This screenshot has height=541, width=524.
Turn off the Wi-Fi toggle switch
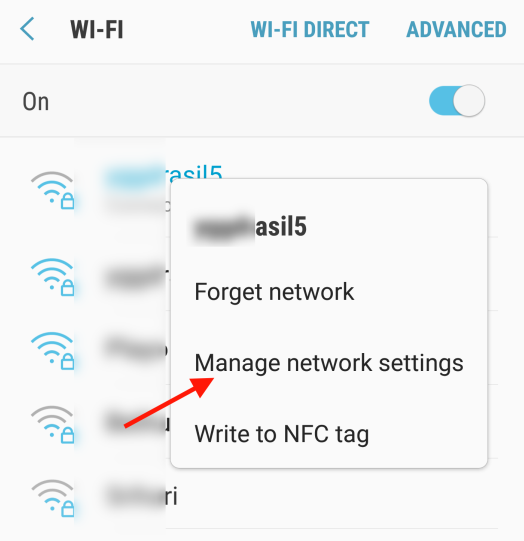click(x=457, y=101)
